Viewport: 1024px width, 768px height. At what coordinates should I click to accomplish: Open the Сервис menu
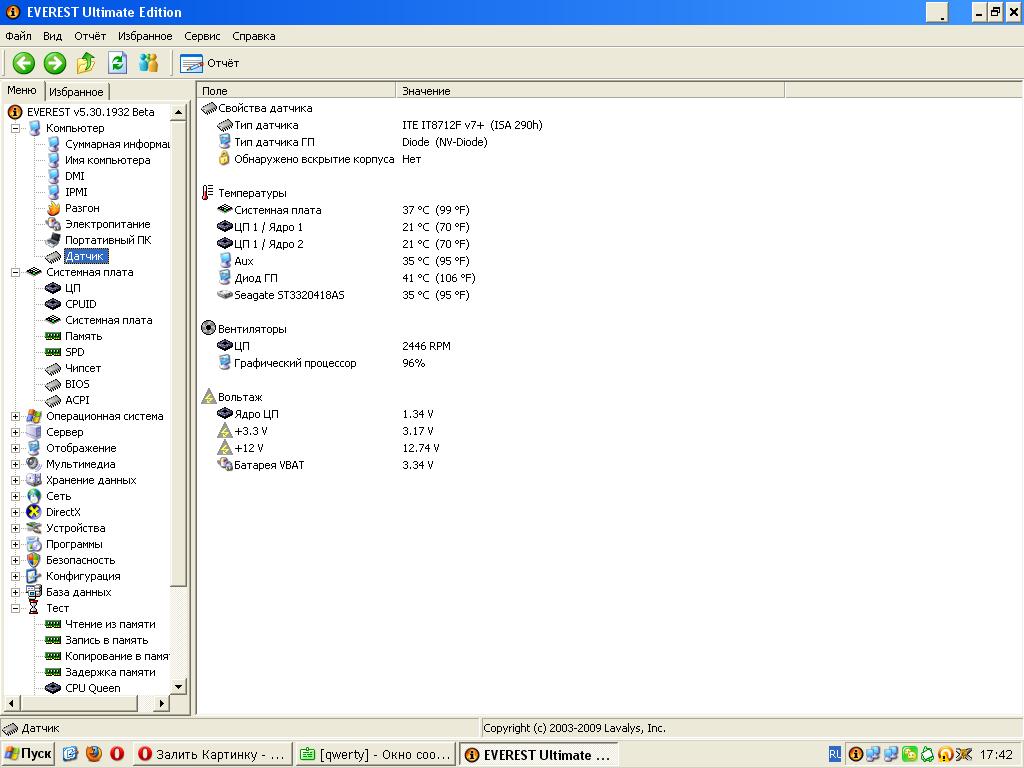[x=202, y=36]
